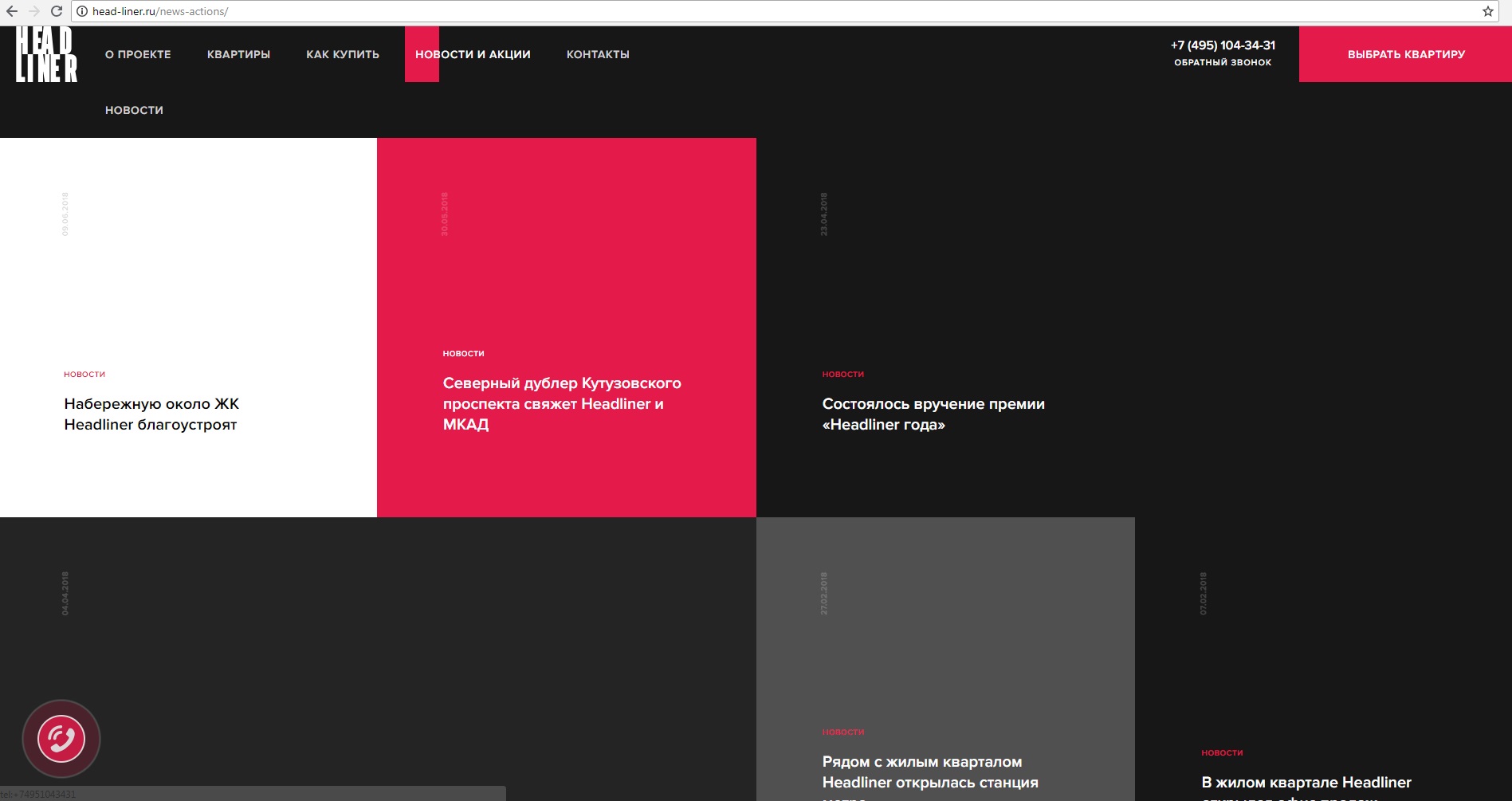Click the 23.04.2018 date label
The width and height of the screenshot is (1512, 801).
tap(824, 214)
